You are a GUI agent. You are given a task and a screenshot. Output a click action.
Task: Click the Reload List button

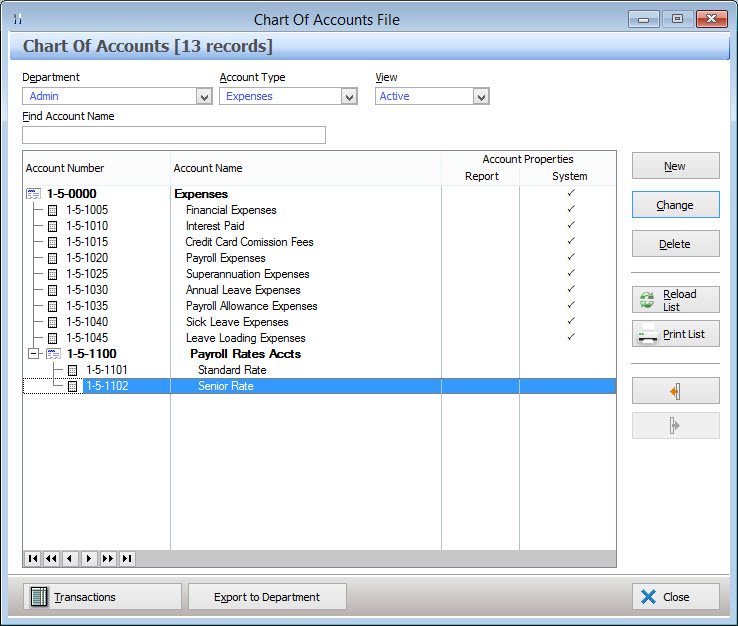(675, 300)
